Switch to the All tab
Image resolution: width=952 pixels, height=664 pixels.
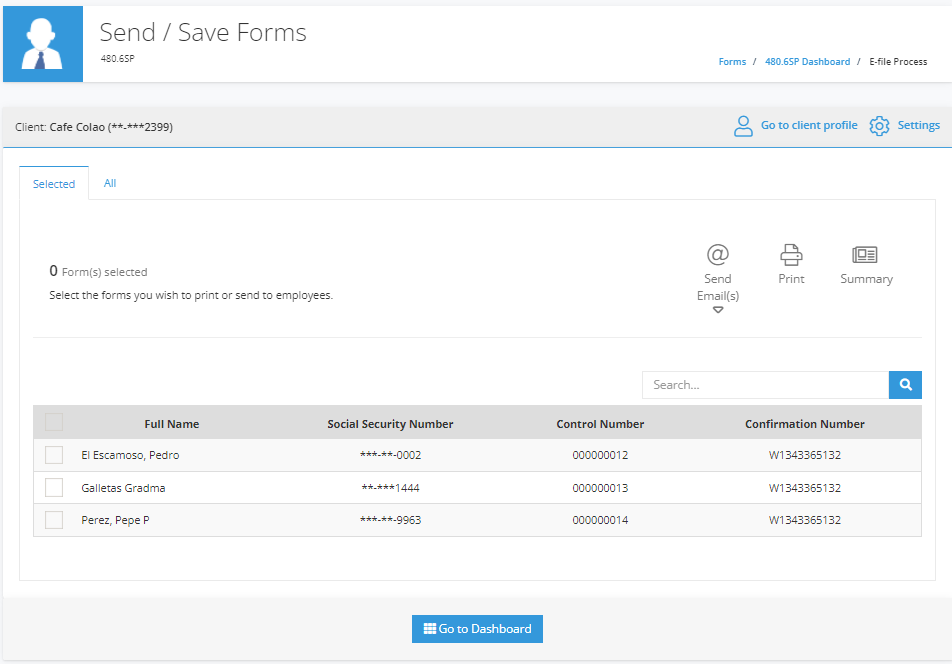tap(110, 183)
